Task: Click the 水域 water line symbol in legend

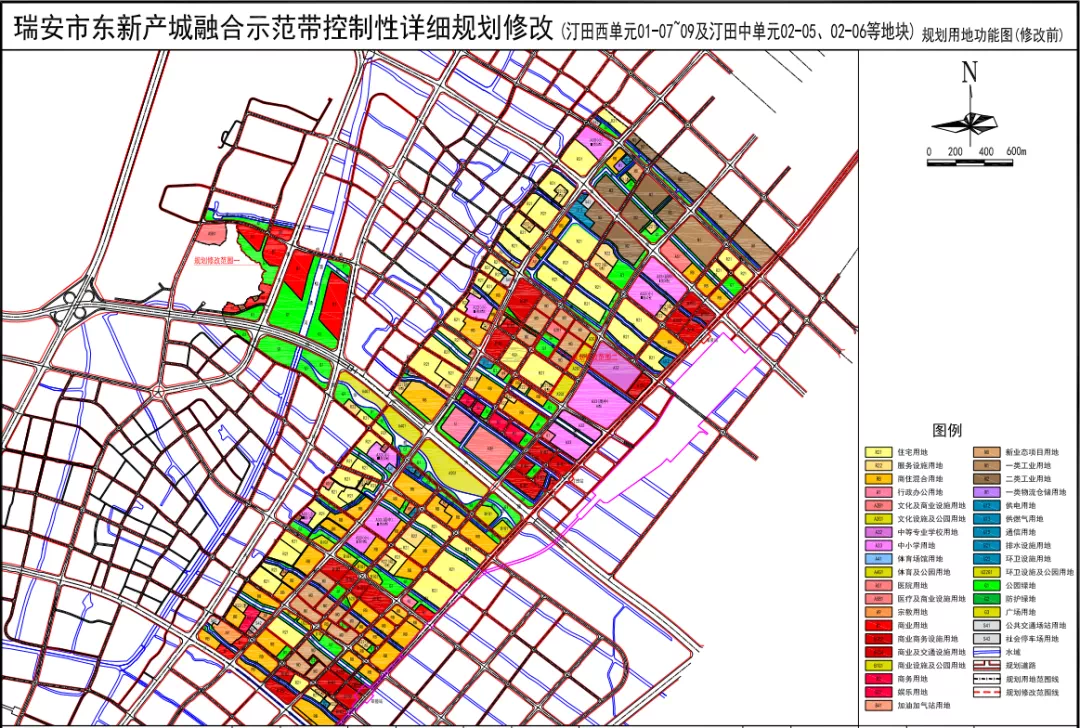Action: [986, 650]
